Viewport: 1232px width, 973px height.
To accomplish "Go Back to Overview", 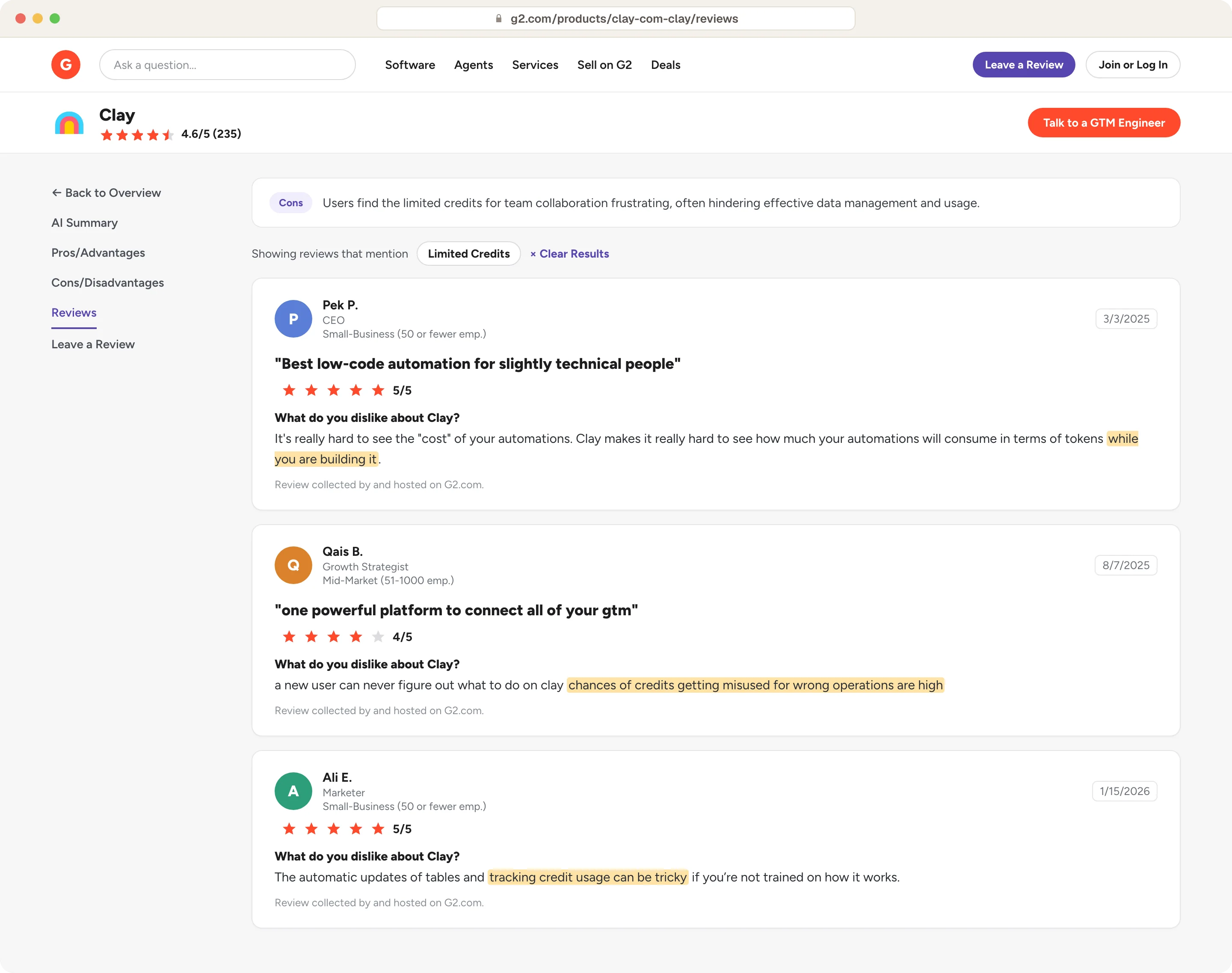I will point(106,193).
